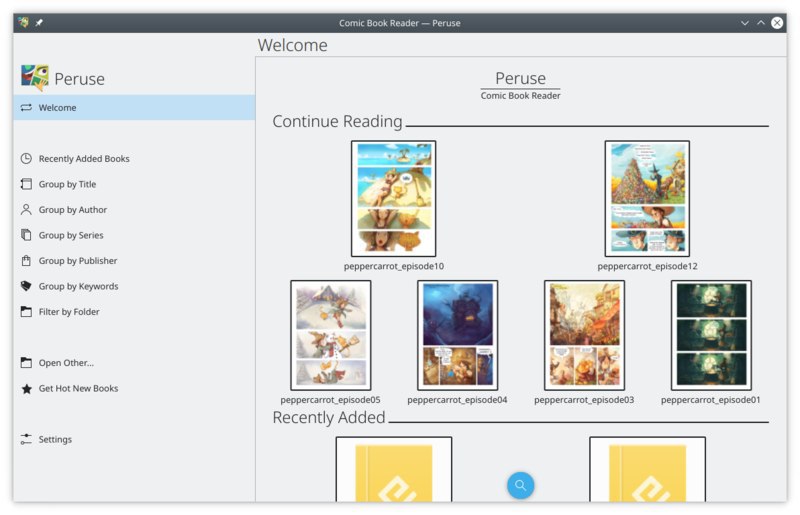
Task: Choose Group by Publisher
Action: pos(134,261)
